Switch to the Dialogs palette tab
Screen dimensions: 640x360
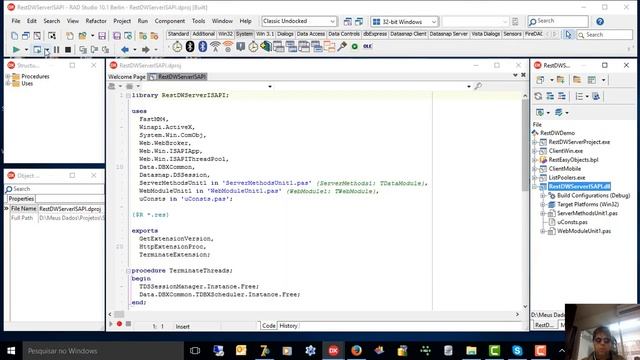pos(285,34)
